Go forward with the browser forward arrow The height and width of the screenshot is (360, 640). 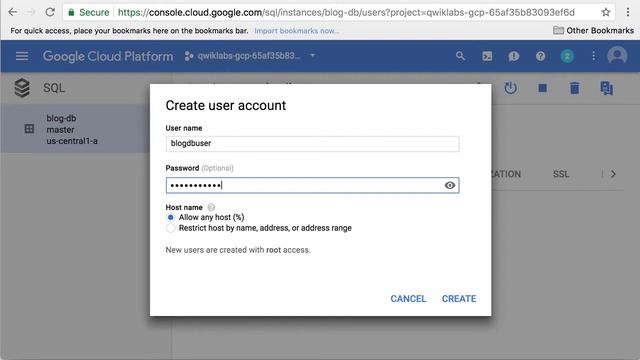31,12
